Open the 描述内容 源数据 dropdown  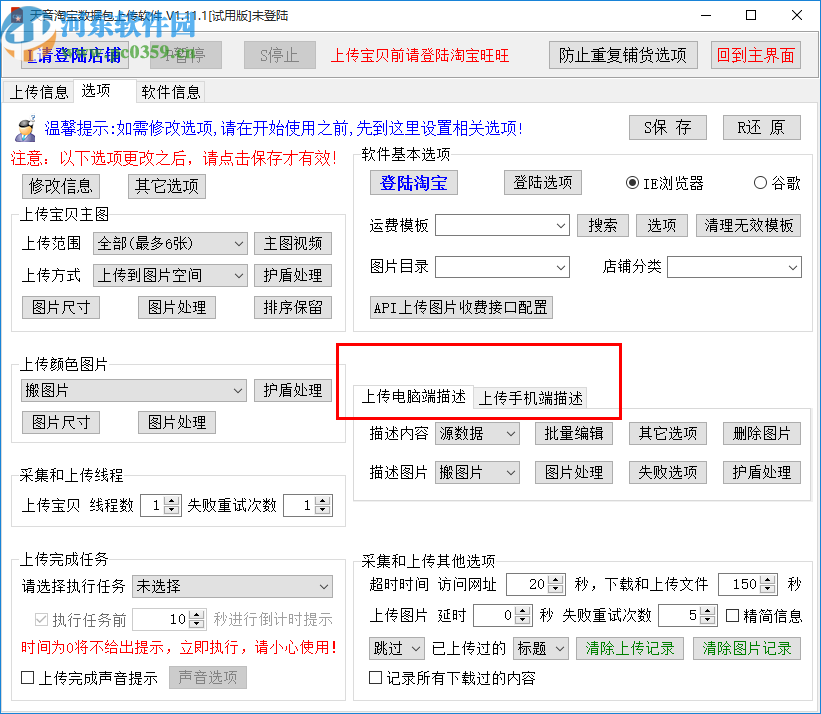point(477,433)
